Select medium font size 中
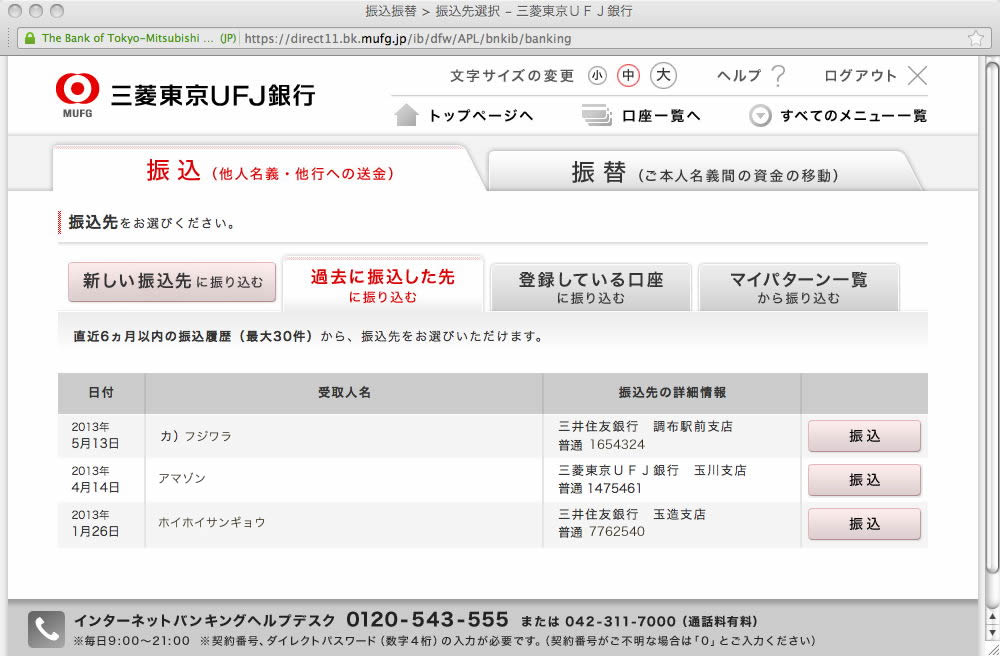Viewport: 1000px width, 656px height. [628, 76]
